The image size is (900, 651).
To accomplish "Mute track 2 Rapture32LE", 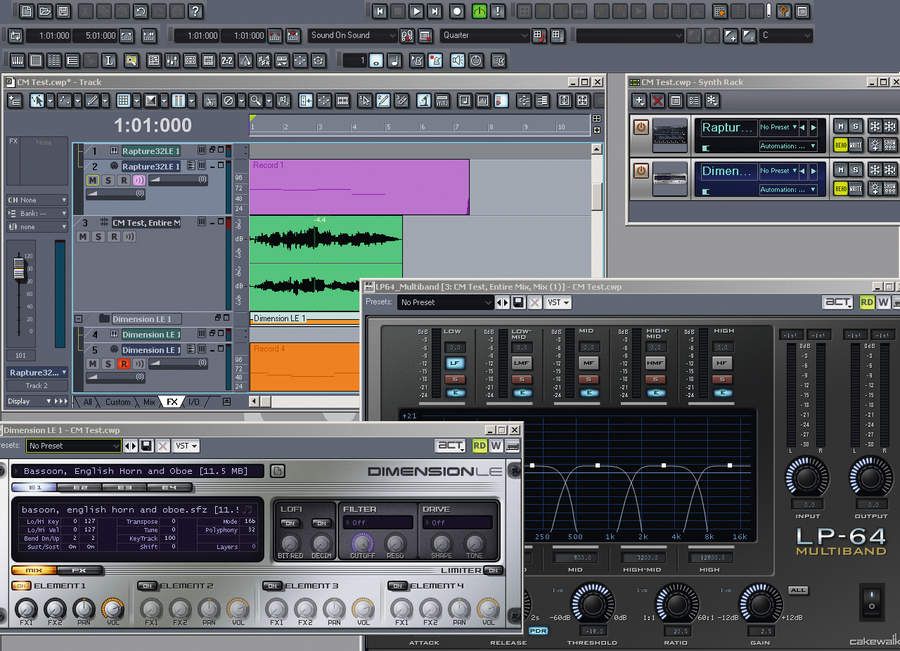I will coord(92,180).
